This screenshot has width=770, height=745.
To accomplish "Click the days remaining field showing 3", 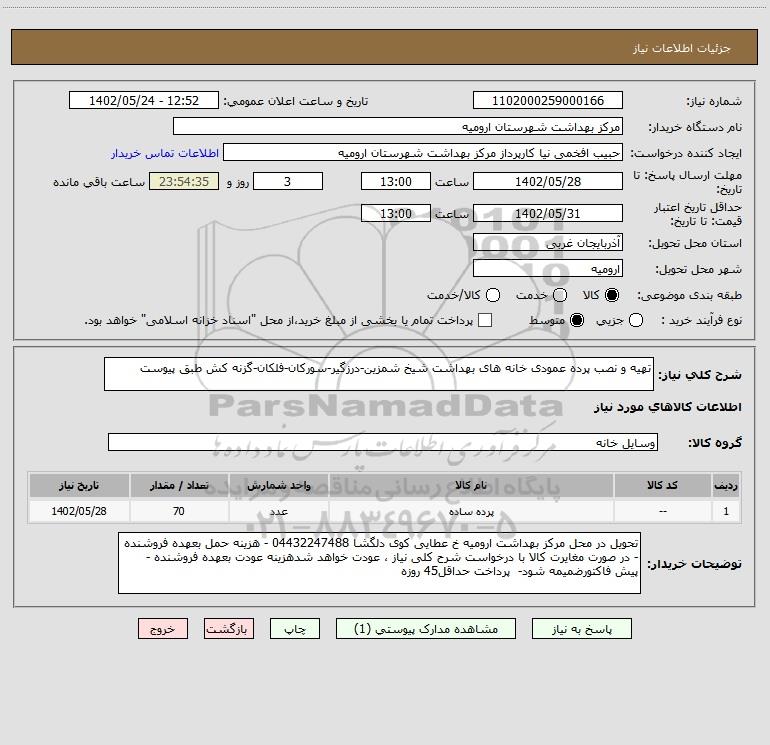I will [x=288, y=182].
